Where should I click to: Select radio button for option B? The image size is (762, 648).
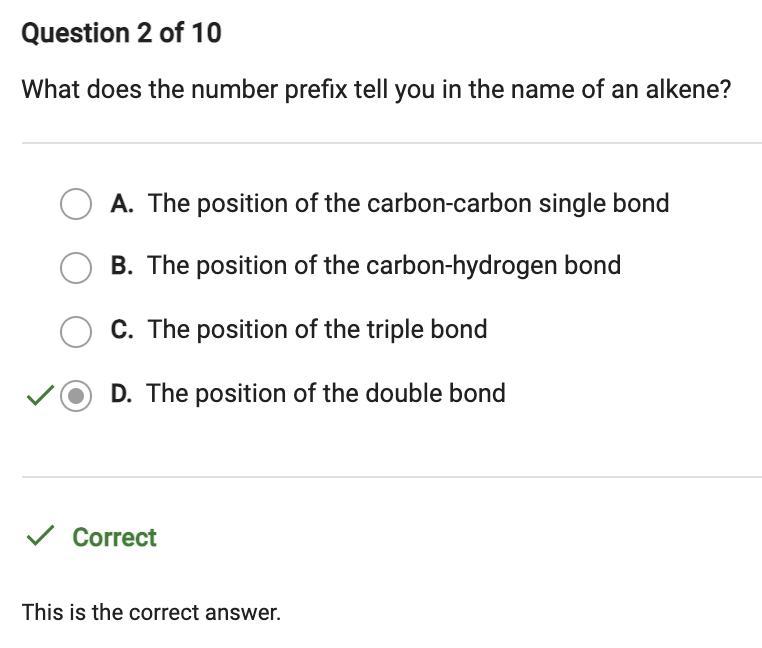coord(76,267)
